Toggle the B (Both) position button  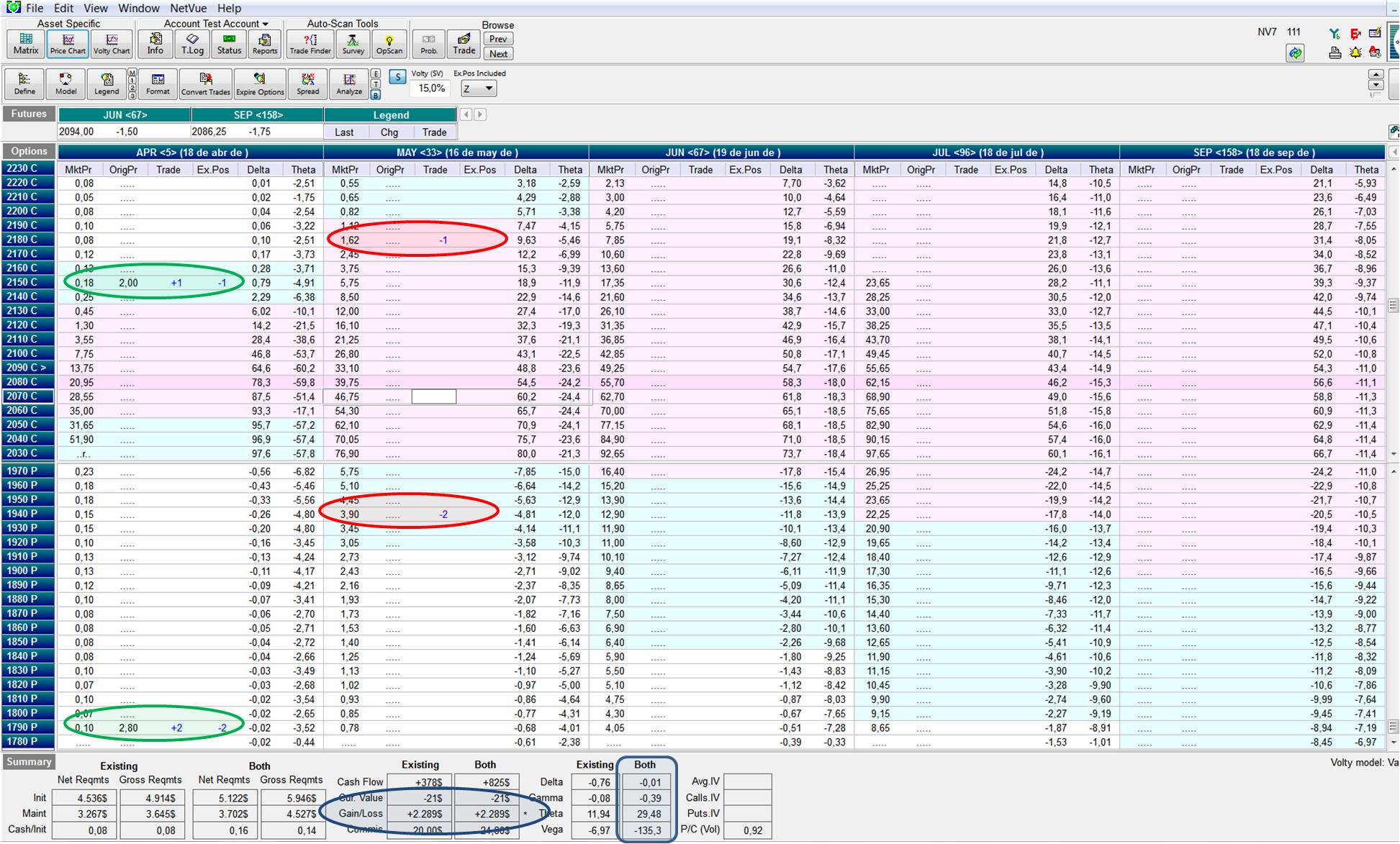pos(376,95)
